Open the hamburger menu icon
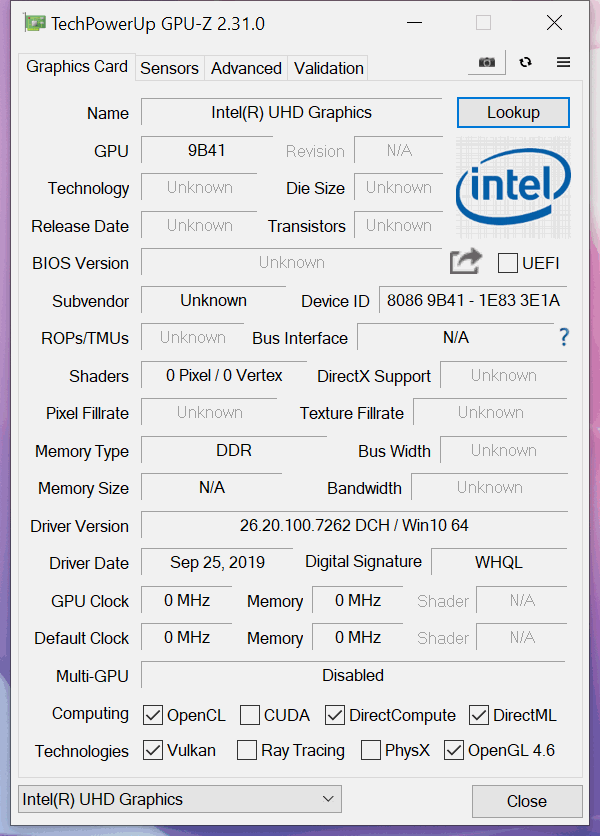This screenshot has width=600, height=836. (563, 62)
